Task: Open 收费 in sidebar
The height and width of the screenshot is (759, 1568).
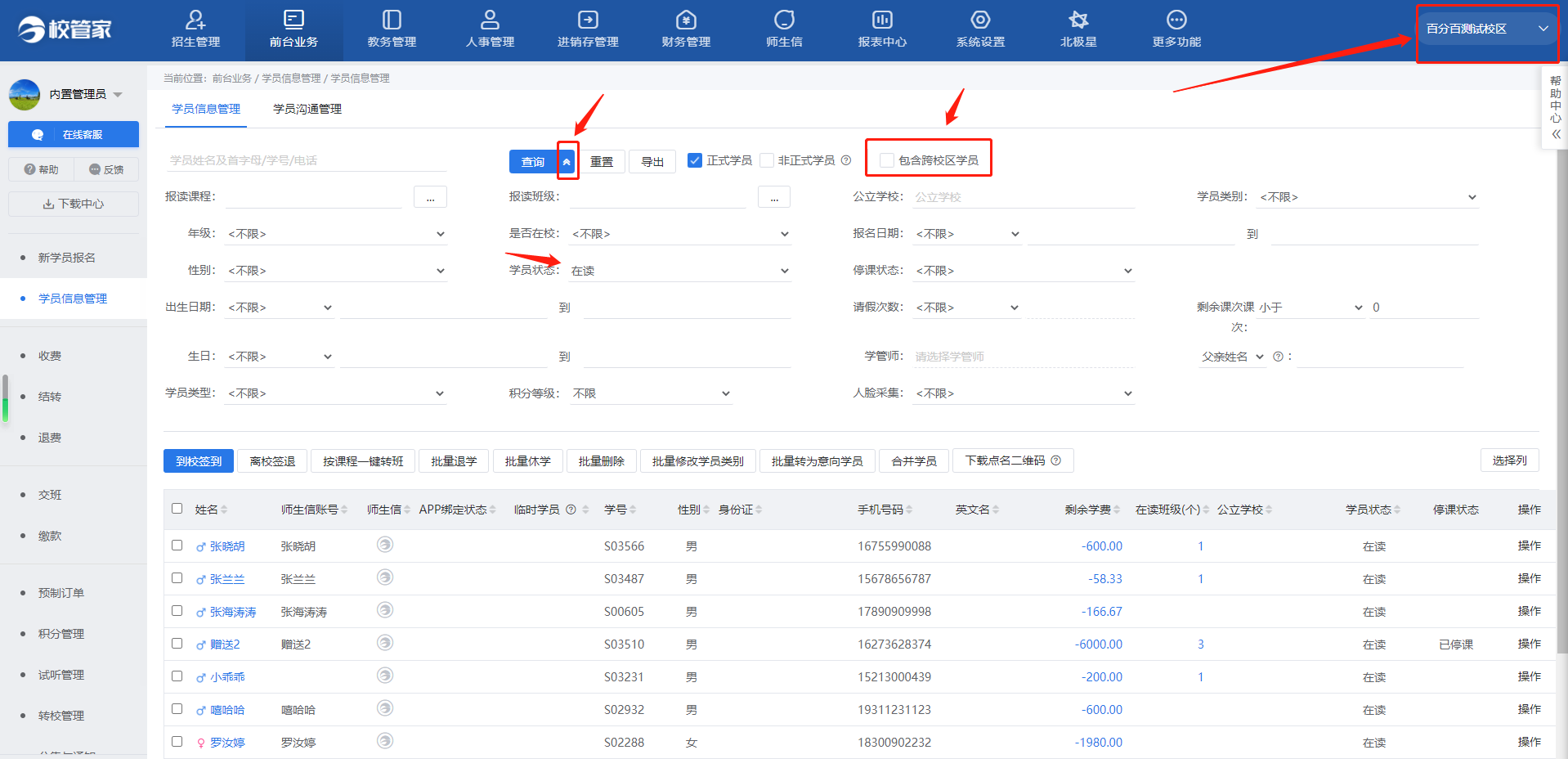Action: coord(50,356)
